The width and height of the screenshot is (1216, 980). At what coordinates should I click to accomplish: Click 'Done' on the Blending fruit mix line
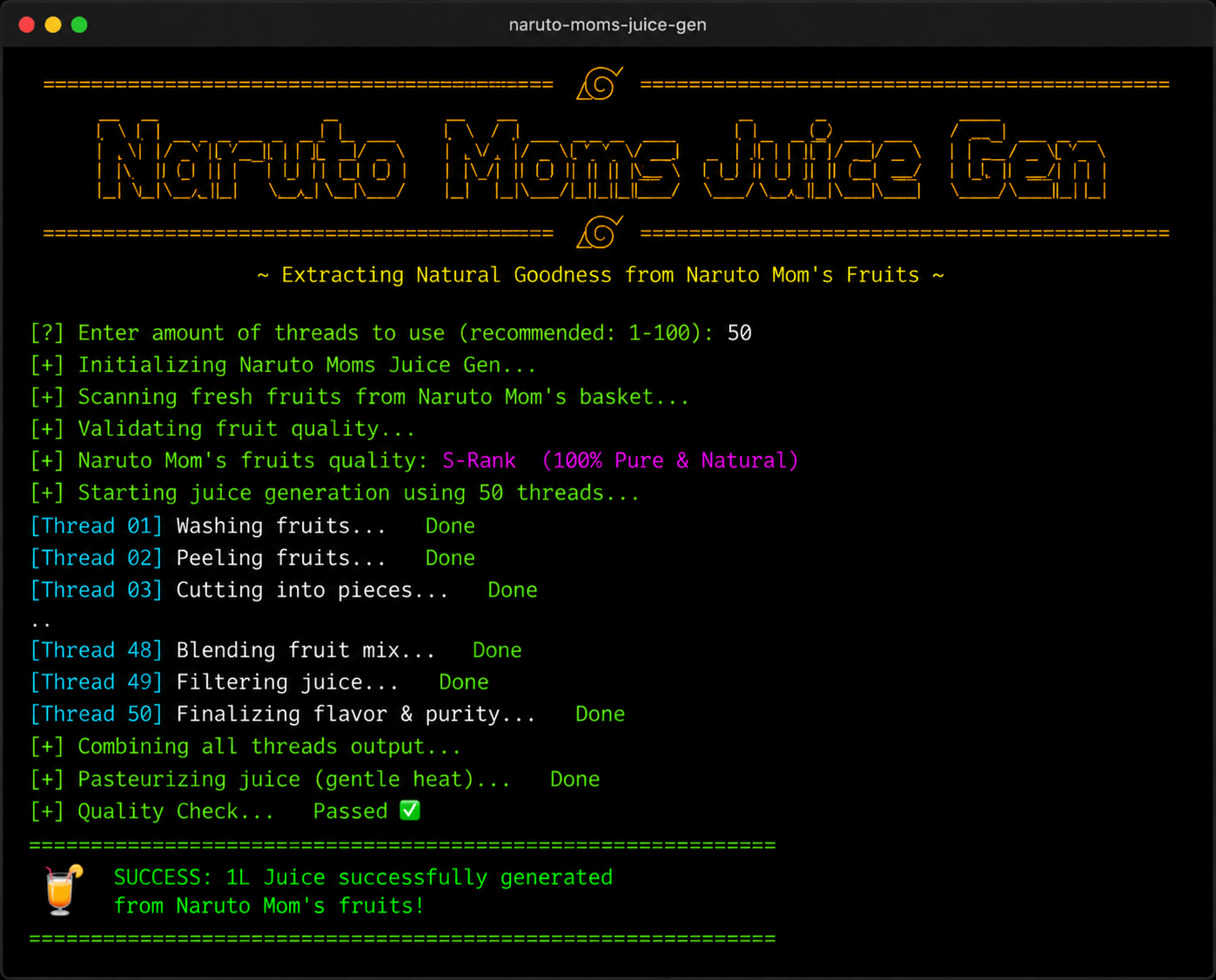(x=497, y=650)
